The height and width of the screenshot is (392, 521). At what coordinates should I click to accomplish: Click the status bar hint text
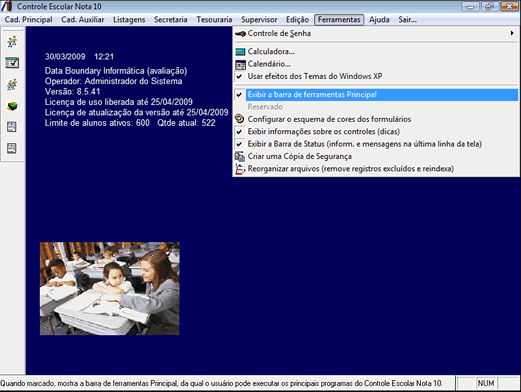click(x=221, y=383)
